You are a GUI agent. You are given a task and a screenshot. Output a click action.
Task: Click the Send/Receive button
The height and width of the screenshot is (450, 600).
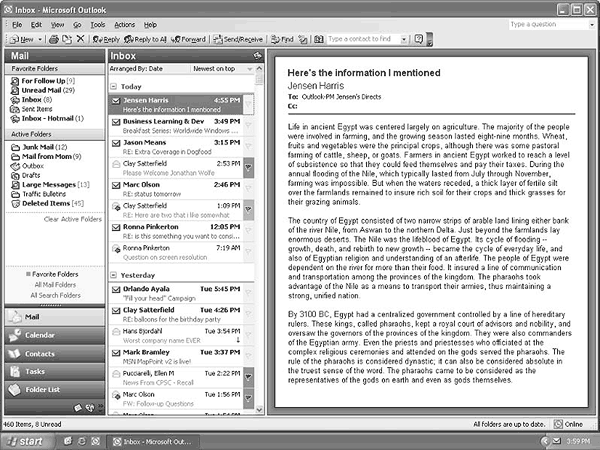(x=238, y=39)
